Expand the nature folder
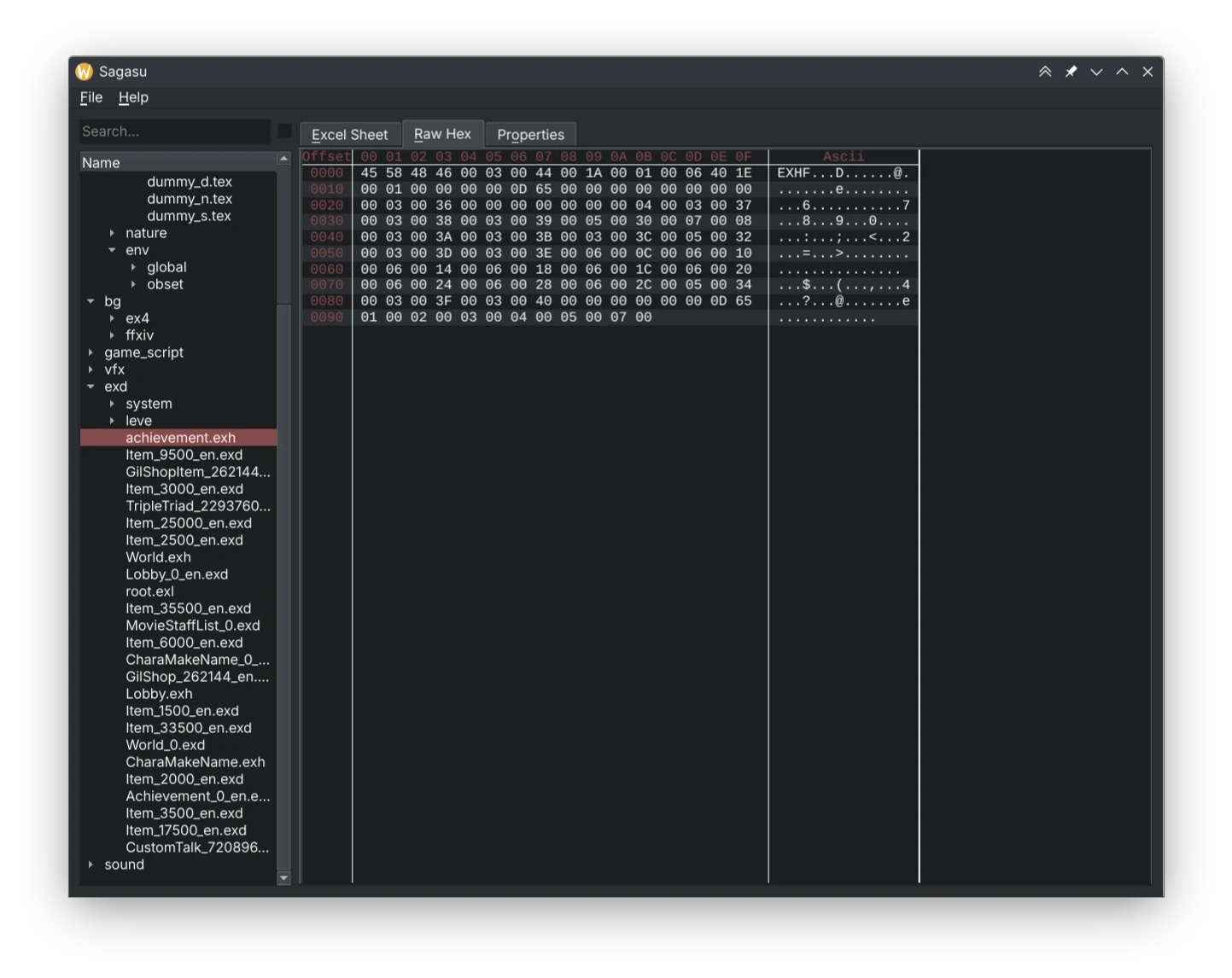 (112, 233)
